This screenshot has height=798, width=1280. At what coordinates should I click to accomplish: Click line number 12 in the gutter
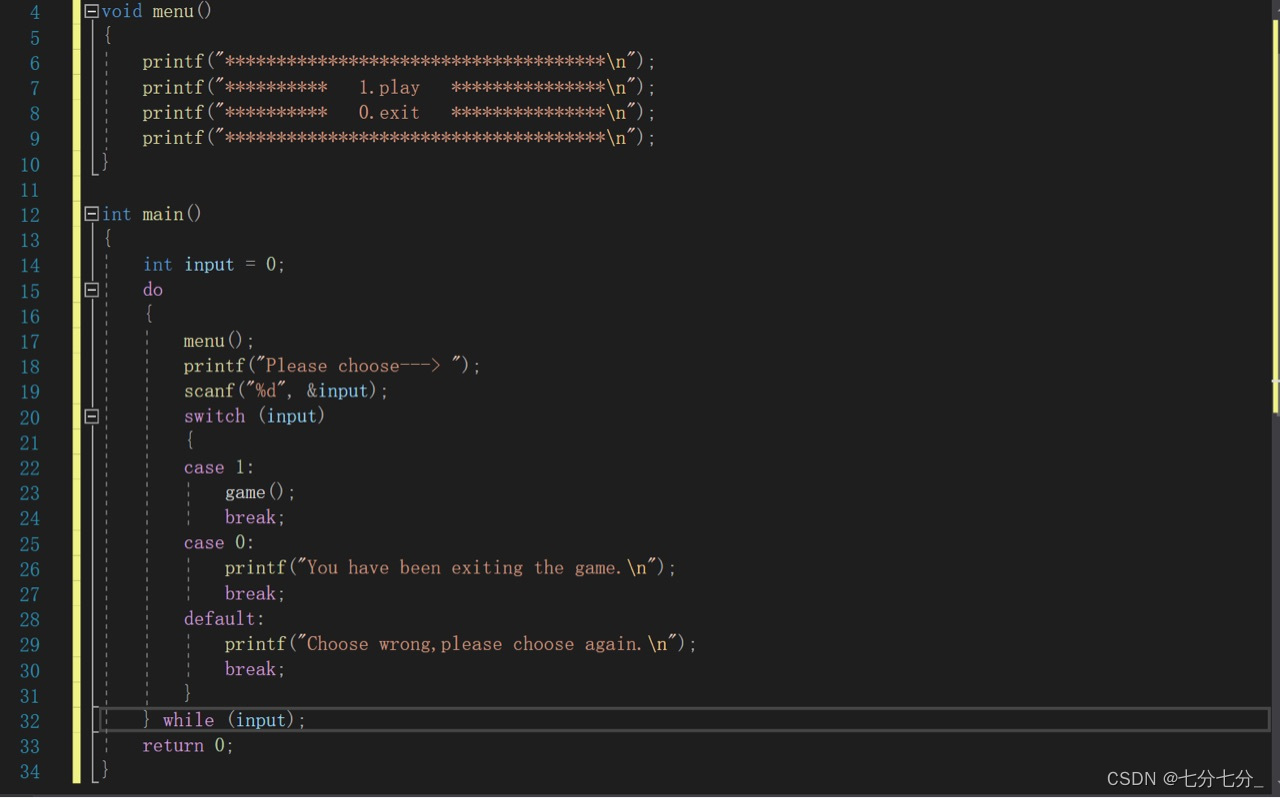click(30, 215)
